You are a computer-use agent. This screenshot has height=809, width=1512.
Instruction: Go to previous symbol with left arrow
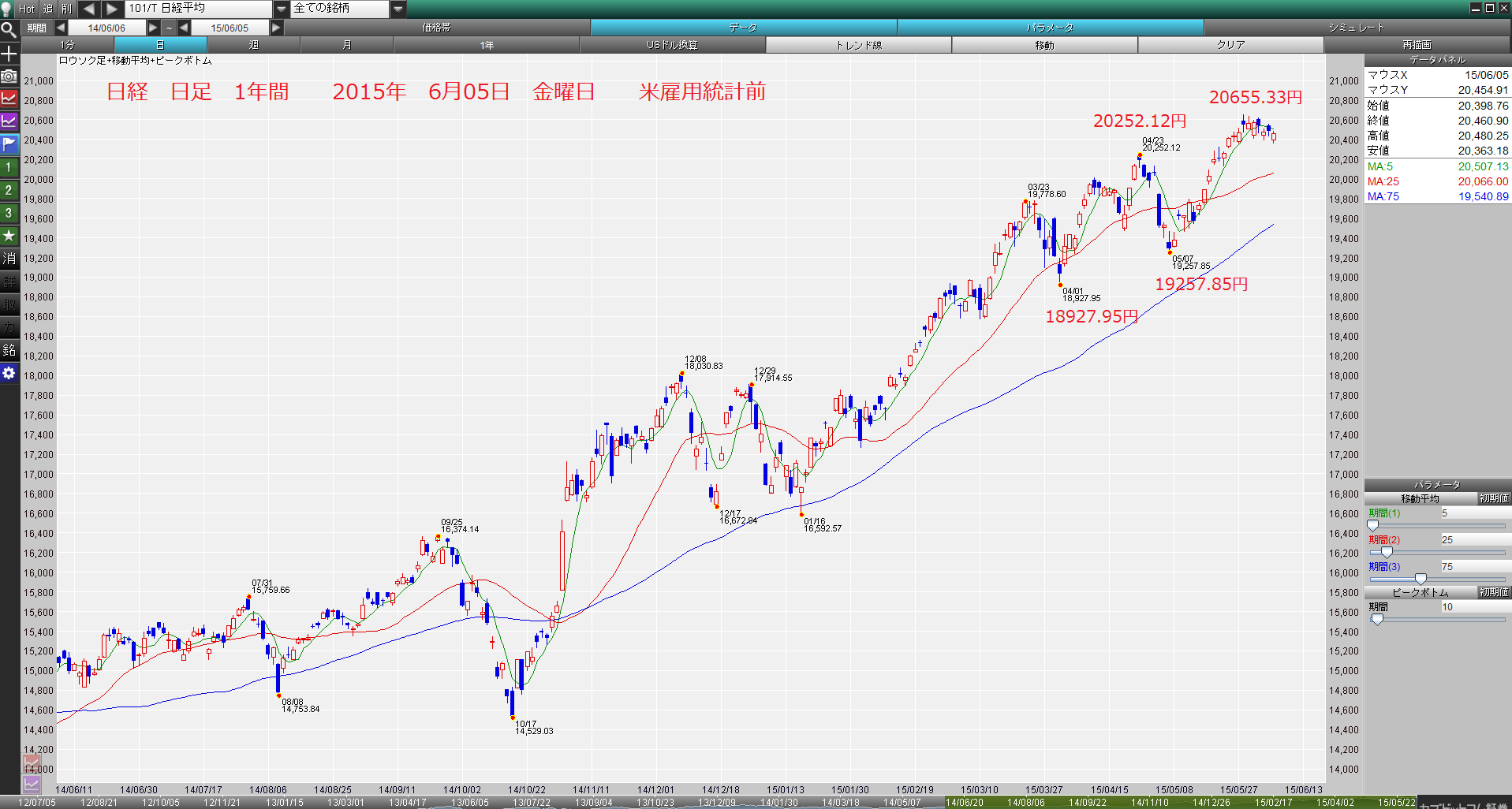coord(88,9)
